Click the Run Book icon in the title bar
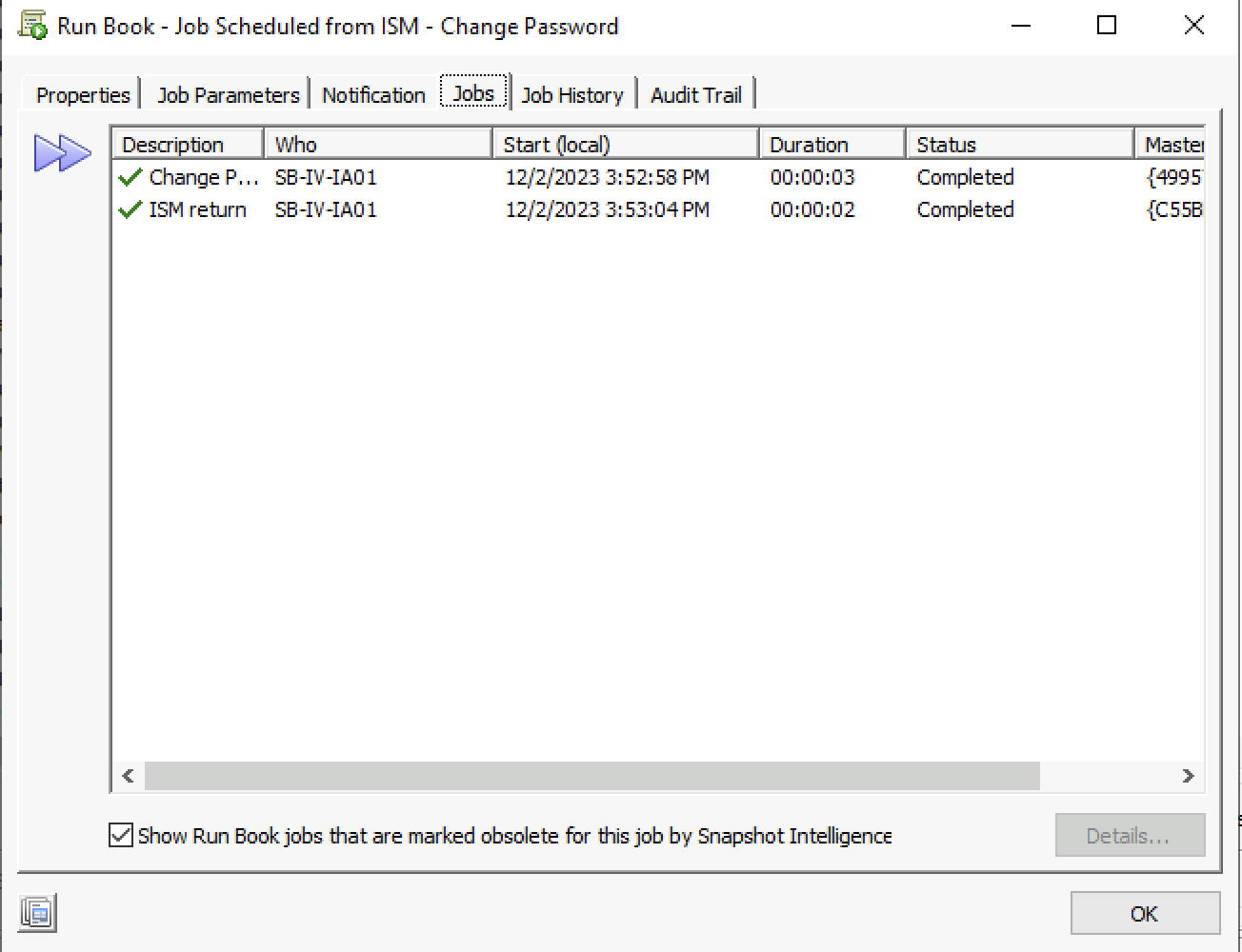Viewport: 1242px width, 952px height. pos(32,26)
